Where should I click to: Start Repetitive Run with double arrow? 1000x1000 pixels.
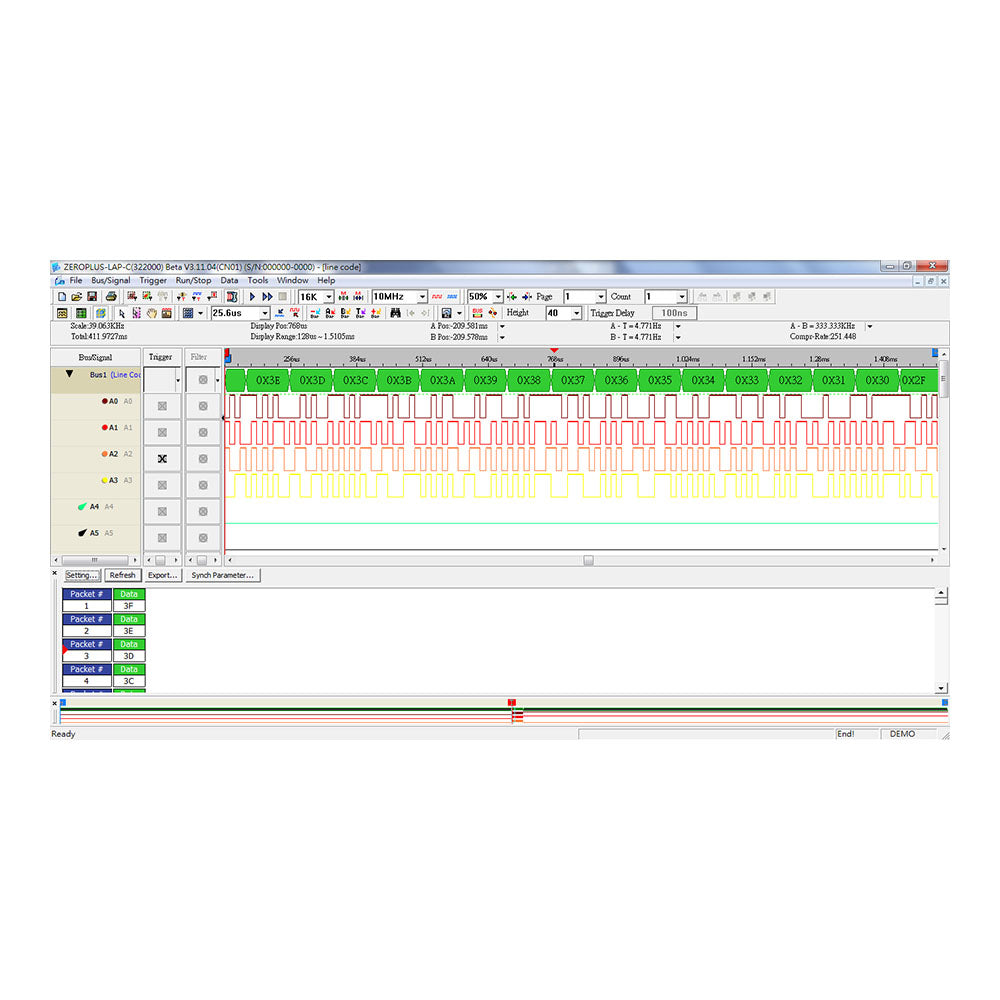pyautogui.click(x=267, y=297)
